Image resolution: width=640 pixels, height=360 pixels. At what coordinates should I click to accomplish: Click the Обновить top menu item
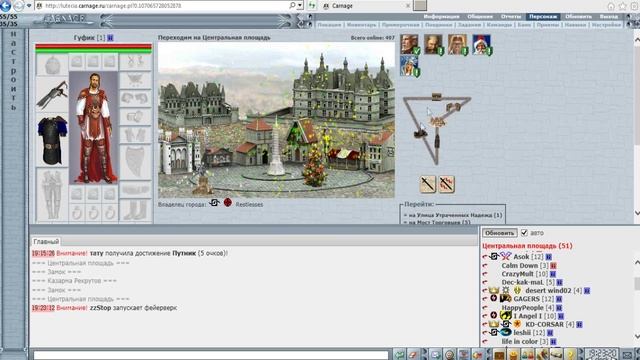(578, 16)
